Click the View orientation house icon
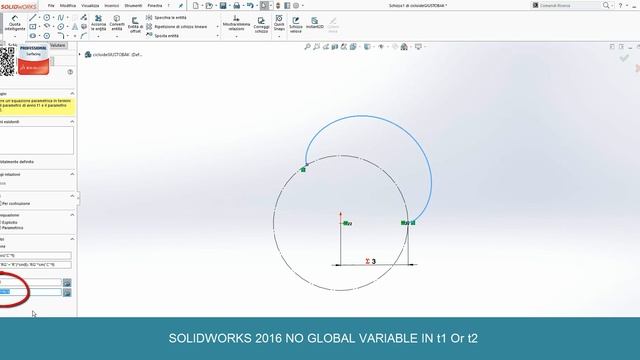Image resolution: width=640 pixels, height=360 pixels. point(404,47)
